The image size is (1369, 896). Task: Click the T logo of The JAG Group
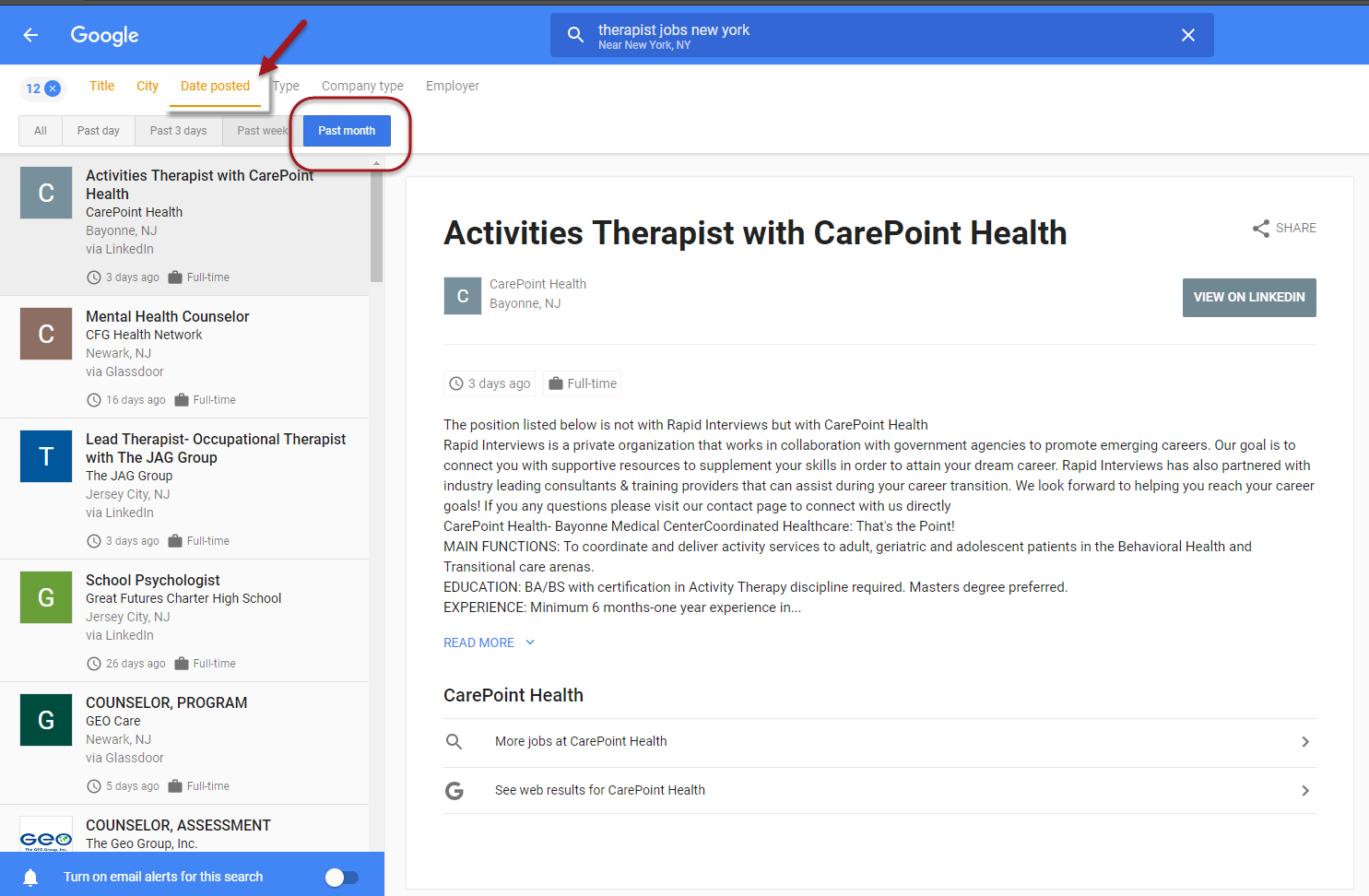point(46,456)
